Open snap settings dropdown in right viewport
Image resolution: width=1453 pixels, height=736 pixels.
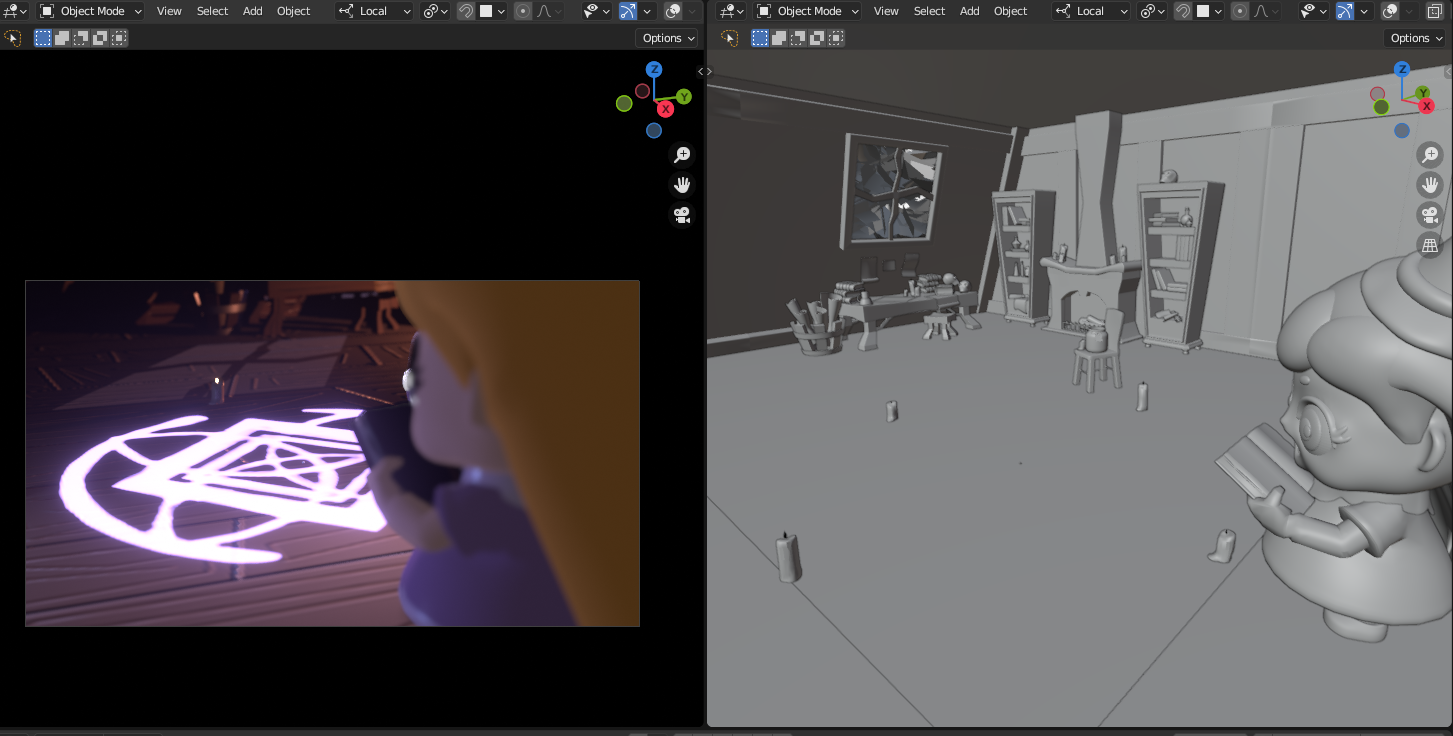[x=1209, y=11]
